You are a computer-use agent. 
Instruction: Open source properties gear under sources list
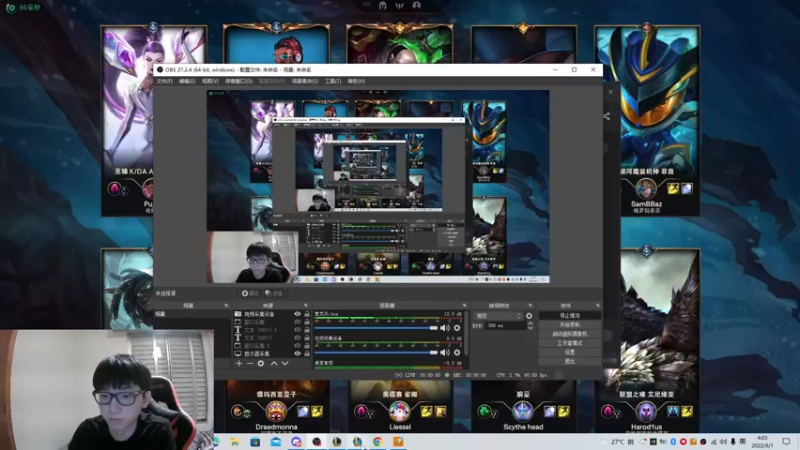point(261,363)
